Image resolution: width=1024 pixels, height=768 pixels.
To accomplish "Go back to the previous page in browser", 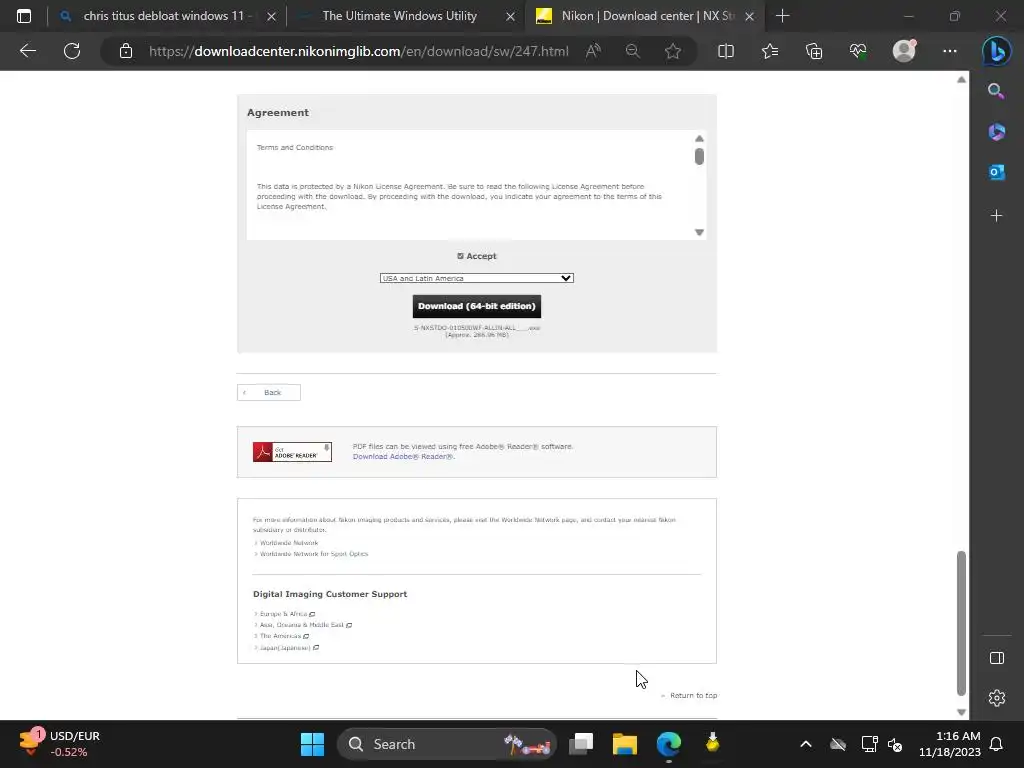I will [x=27, y=51].
